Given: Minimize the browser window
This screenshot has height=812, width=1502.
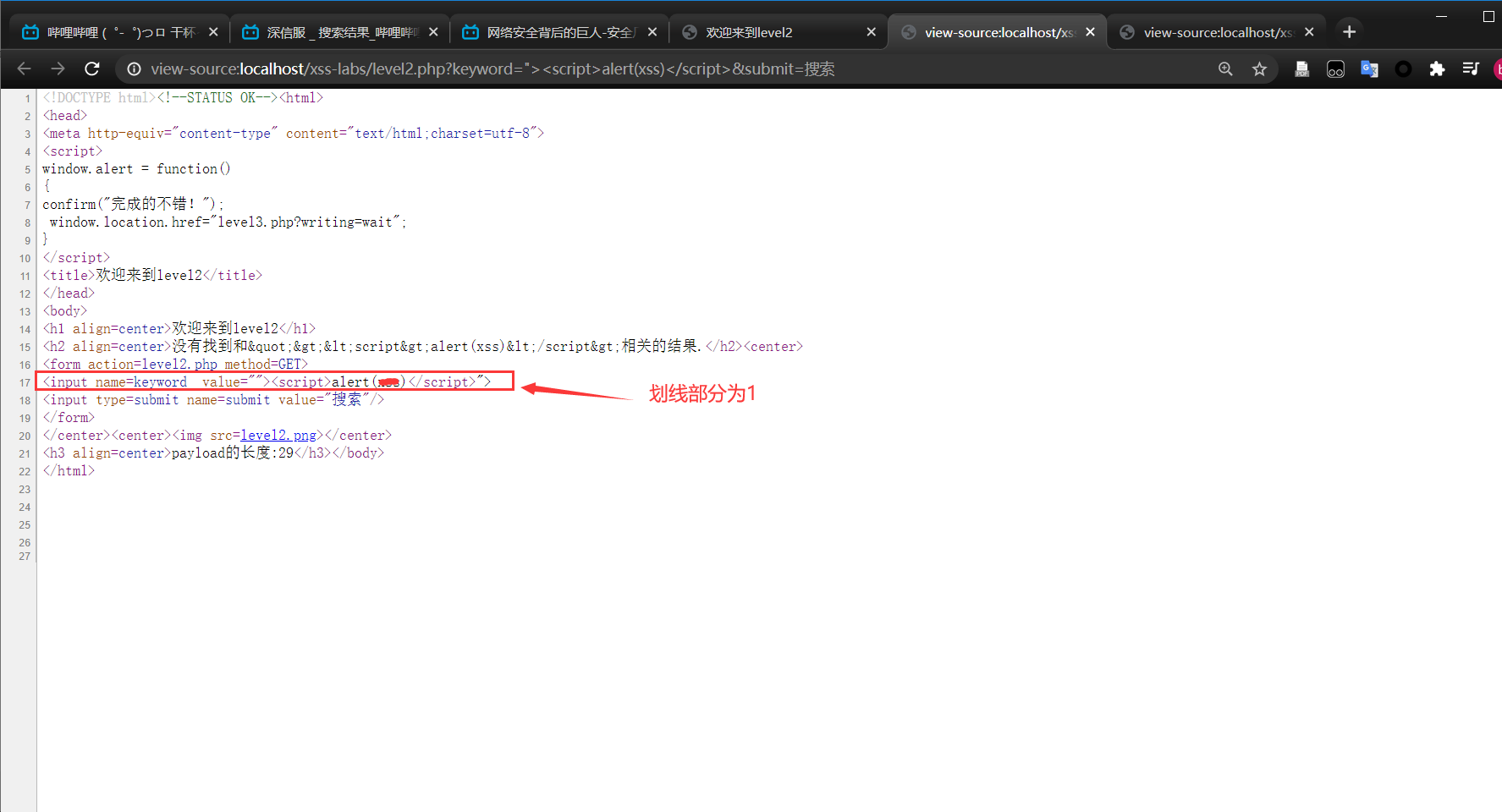Looking at the screenshot, I should coord(1441,16).
